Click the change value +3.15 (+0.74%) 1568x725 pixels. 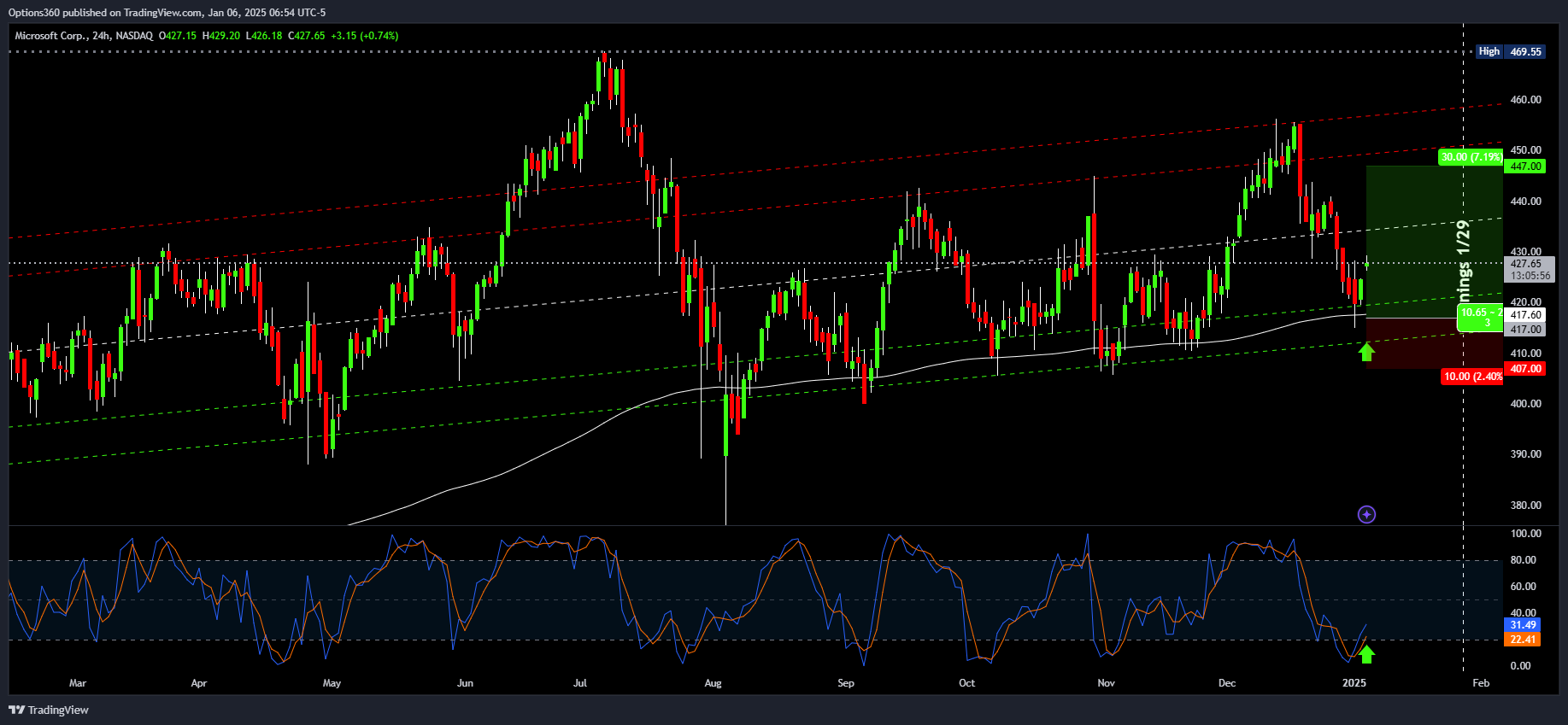point(365,36)
